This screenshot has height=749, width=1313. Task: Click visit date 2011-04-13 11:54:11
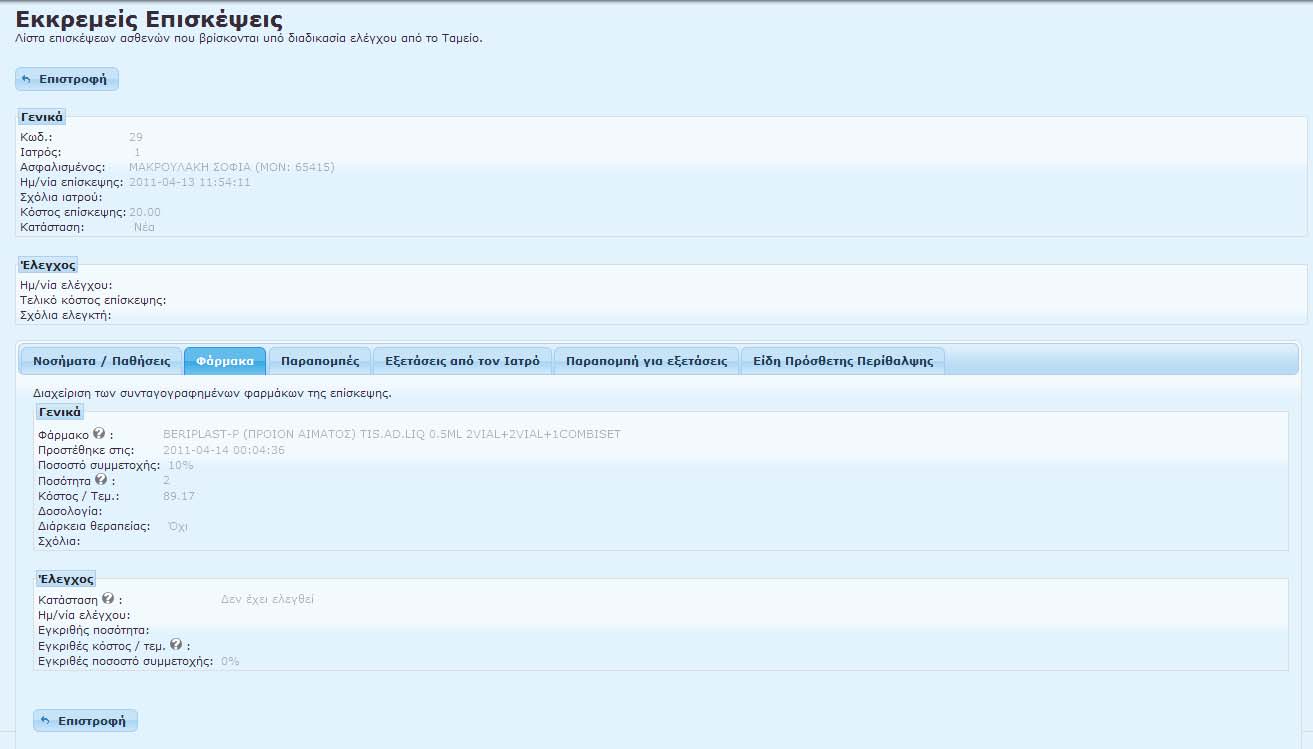point(190,182)
